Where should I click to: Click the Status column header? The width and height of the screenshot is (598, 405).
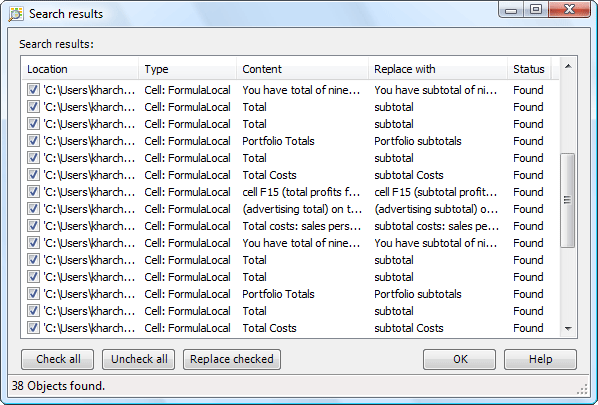(529, 69)
